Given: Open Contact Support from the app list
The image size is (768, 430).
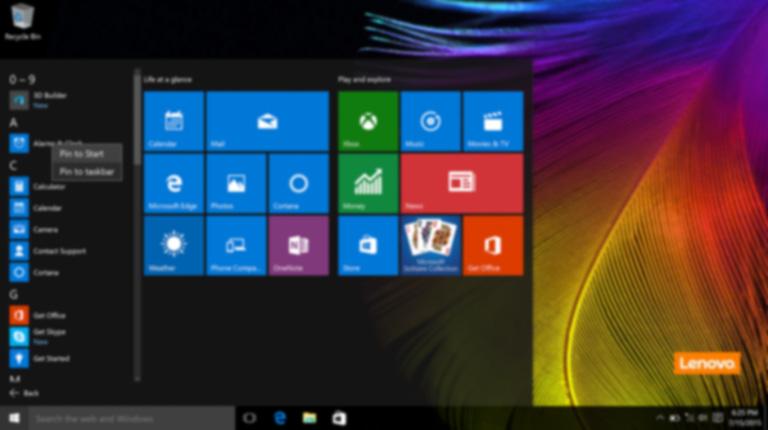Looking at the screenshot, I should pyautogui.click(x=69, y=251).
